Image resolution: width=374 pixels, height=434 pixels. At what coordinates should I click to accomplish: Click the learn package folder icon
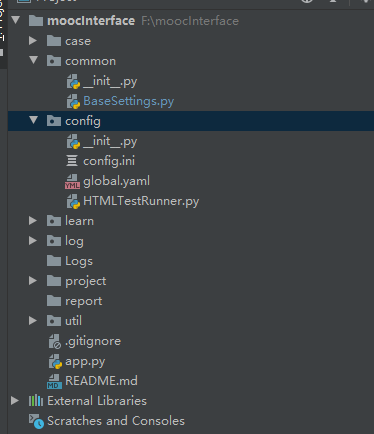point(54,221)
